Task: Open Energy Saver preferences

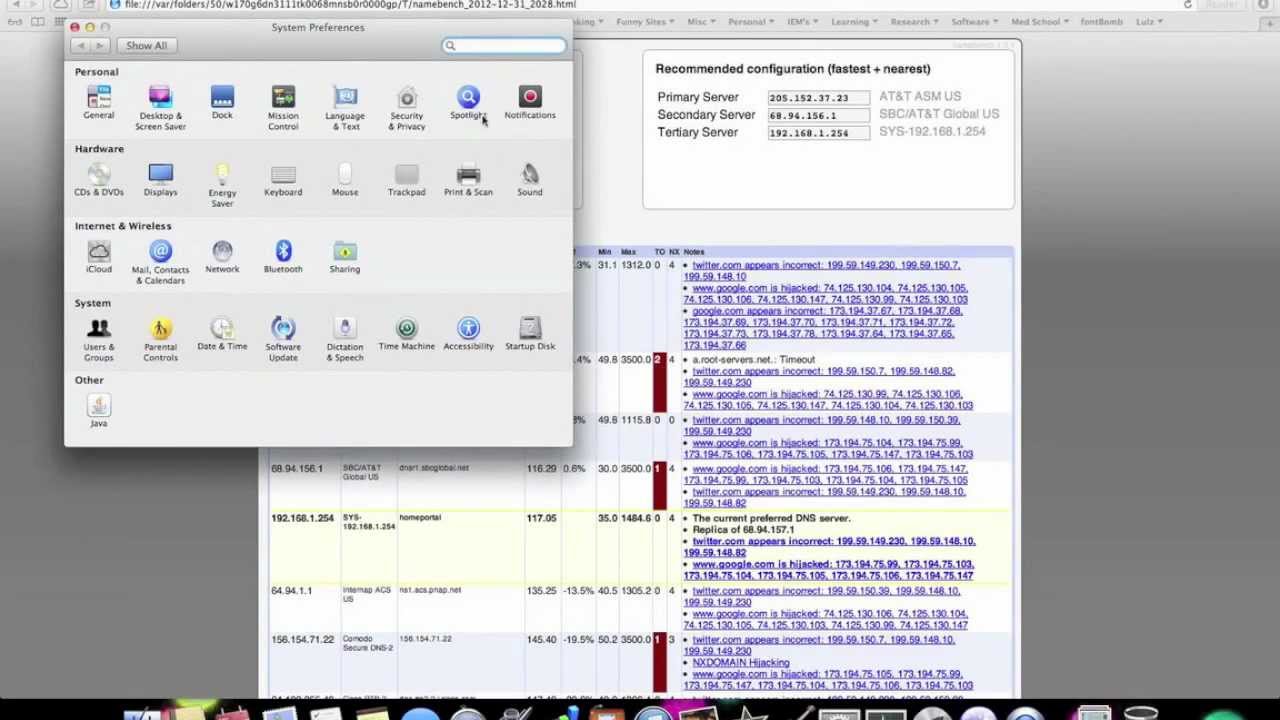Action: click(x=222, y=185)
